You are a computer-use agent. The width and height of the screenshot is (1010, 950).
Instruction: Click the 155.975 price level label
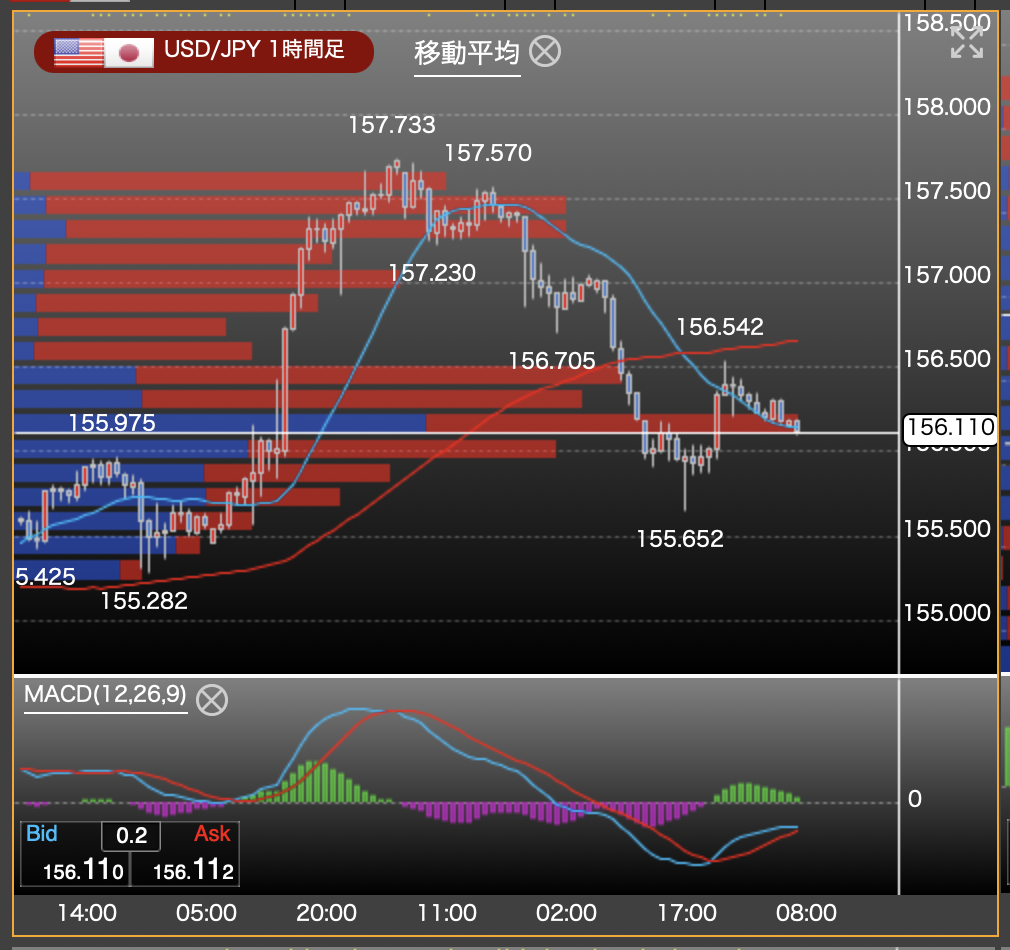(112, 423)
